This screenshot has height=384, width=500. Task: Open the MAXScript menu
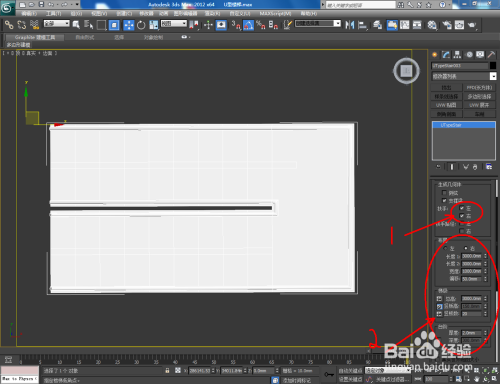click(x=275, y=13)
